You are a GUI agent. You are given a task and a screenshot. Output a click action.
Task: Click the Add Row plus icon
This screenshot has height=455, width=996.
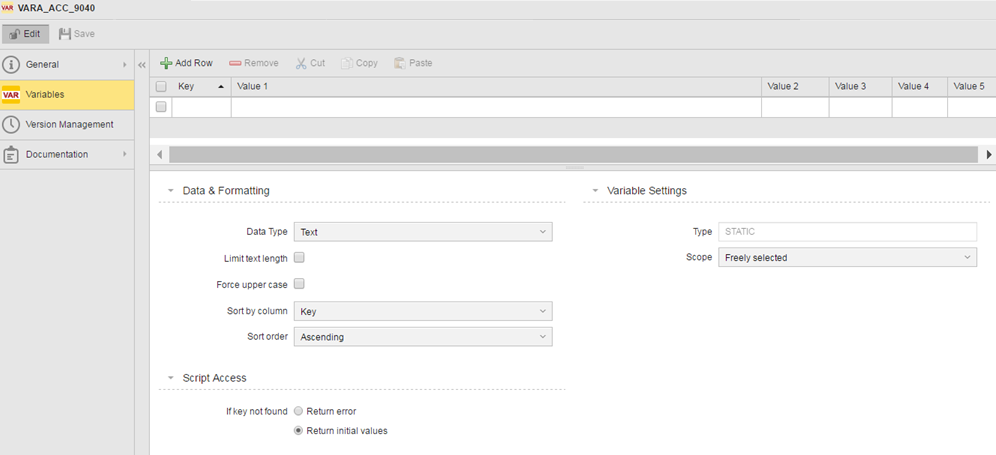click(x=167, y=63)
